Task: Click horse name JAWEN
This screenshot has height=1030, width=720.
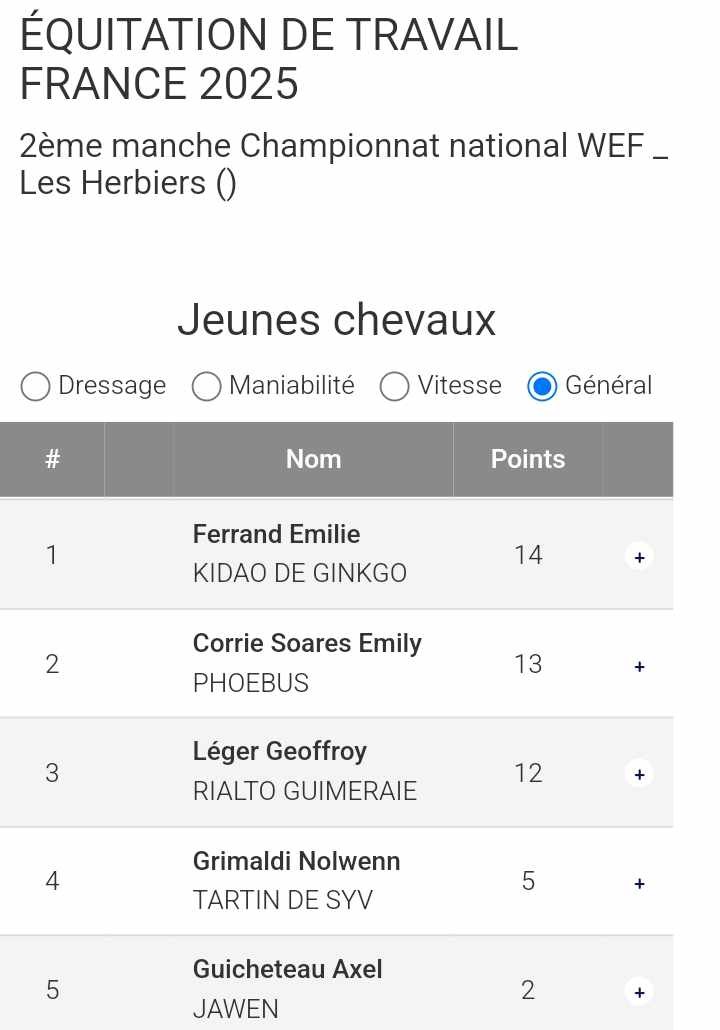Action: pyautogui.click(x=235, y=1010)
